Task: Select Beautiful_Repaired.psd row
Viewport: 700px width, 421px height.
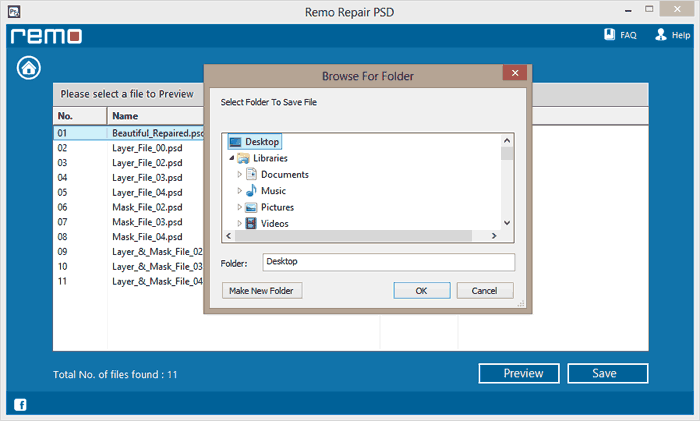Action: tap(129, 133)
